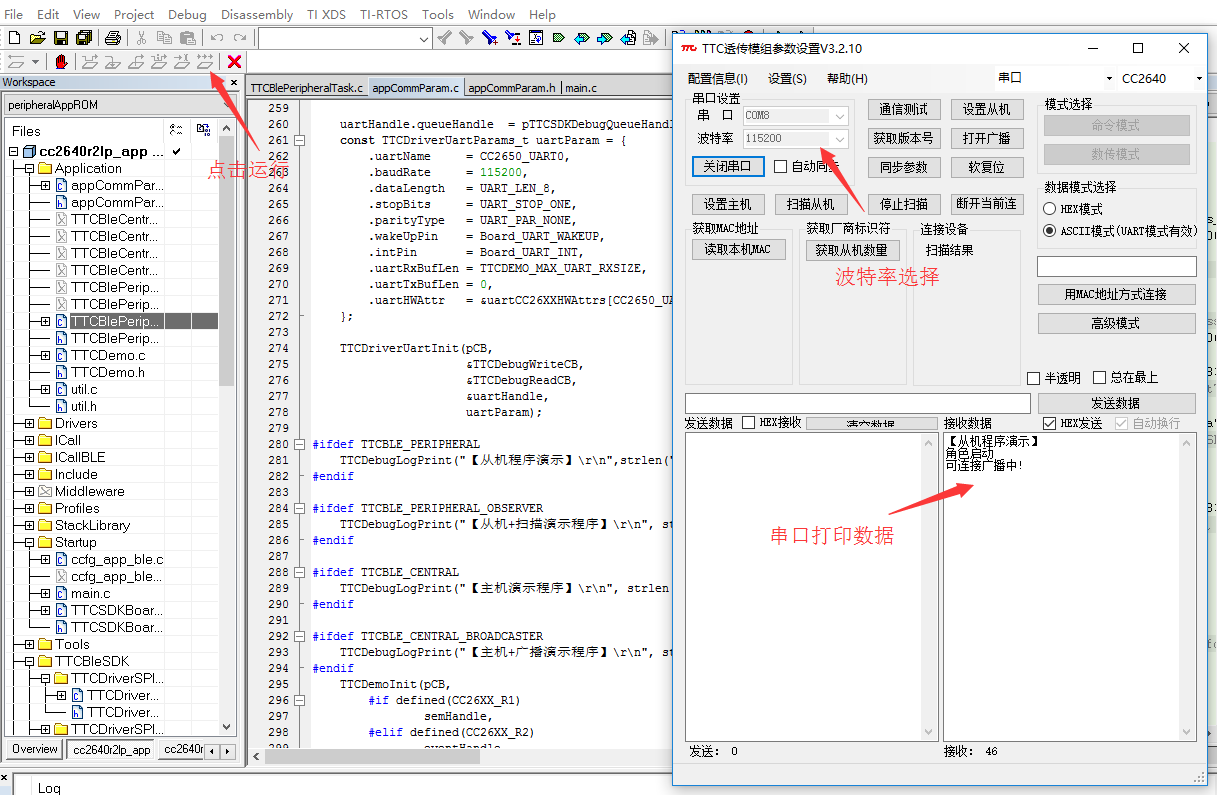Click the Toggle Bookmark green flag icon
This screenshot has height=795, width=1217.
559,38
